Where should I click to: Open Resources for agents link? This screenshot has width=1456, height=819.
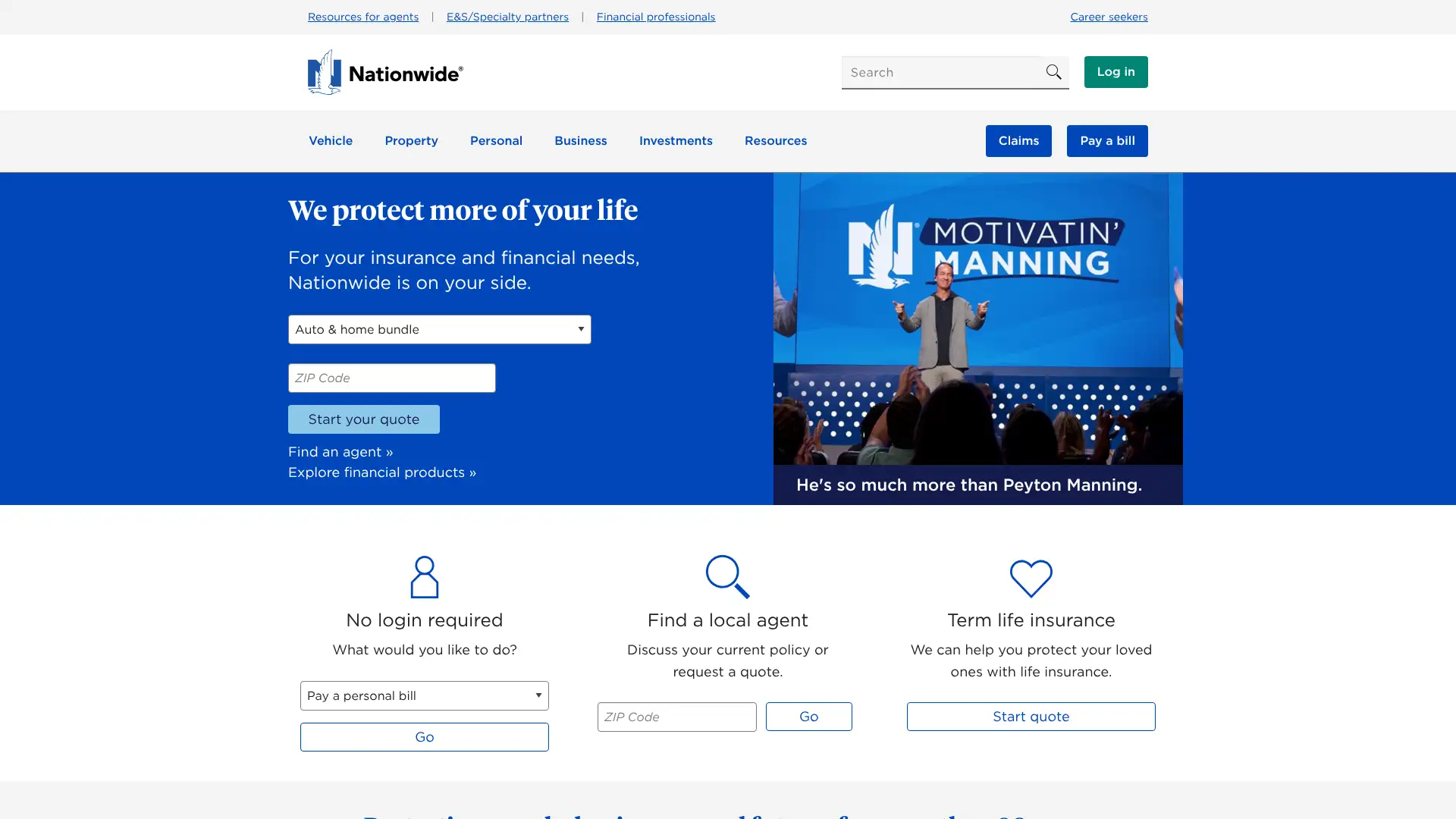pyautogui.click(x=363, y=17)
